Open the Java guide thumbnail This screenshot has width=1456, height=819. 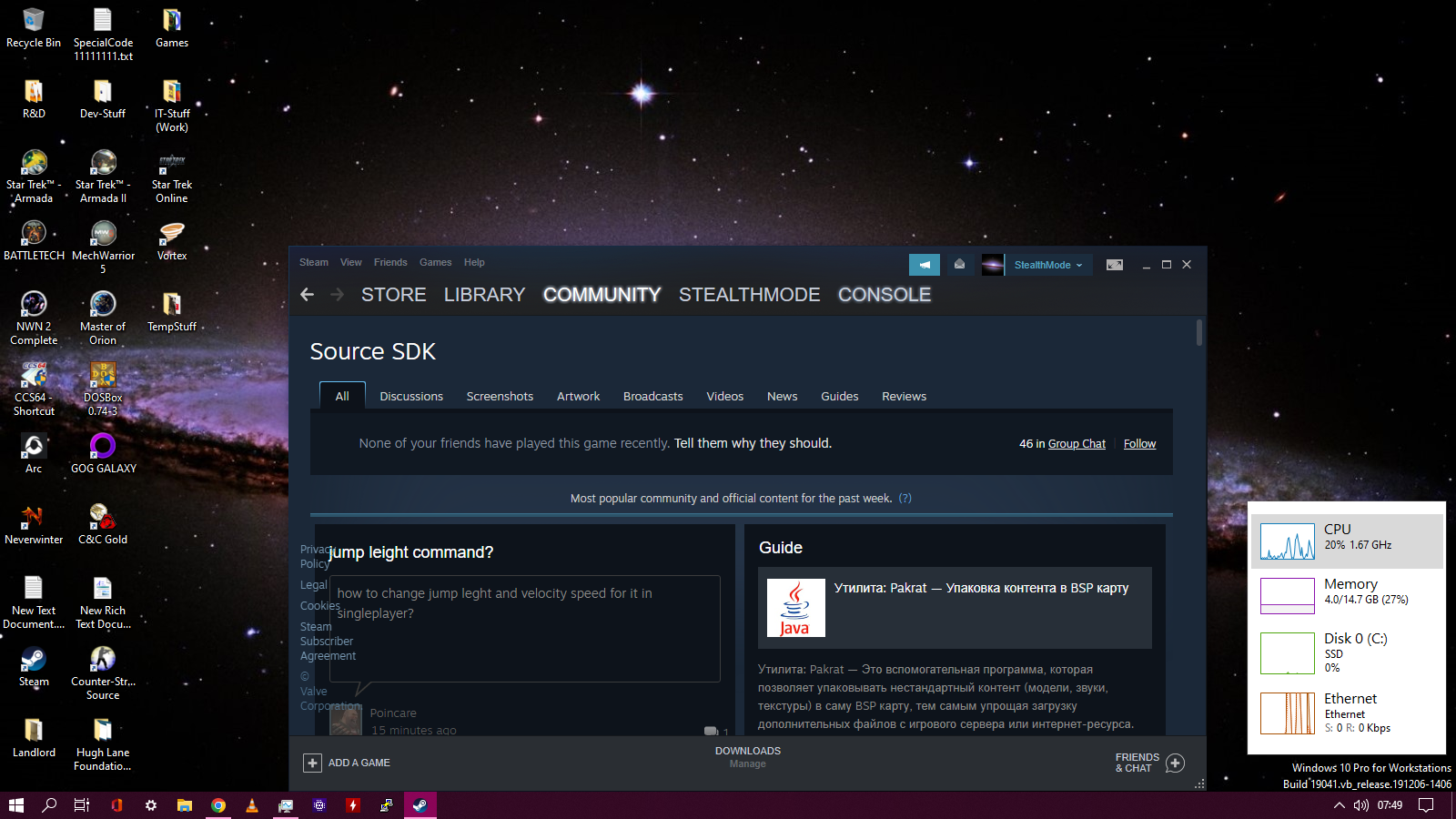click(x=796, y=608)
